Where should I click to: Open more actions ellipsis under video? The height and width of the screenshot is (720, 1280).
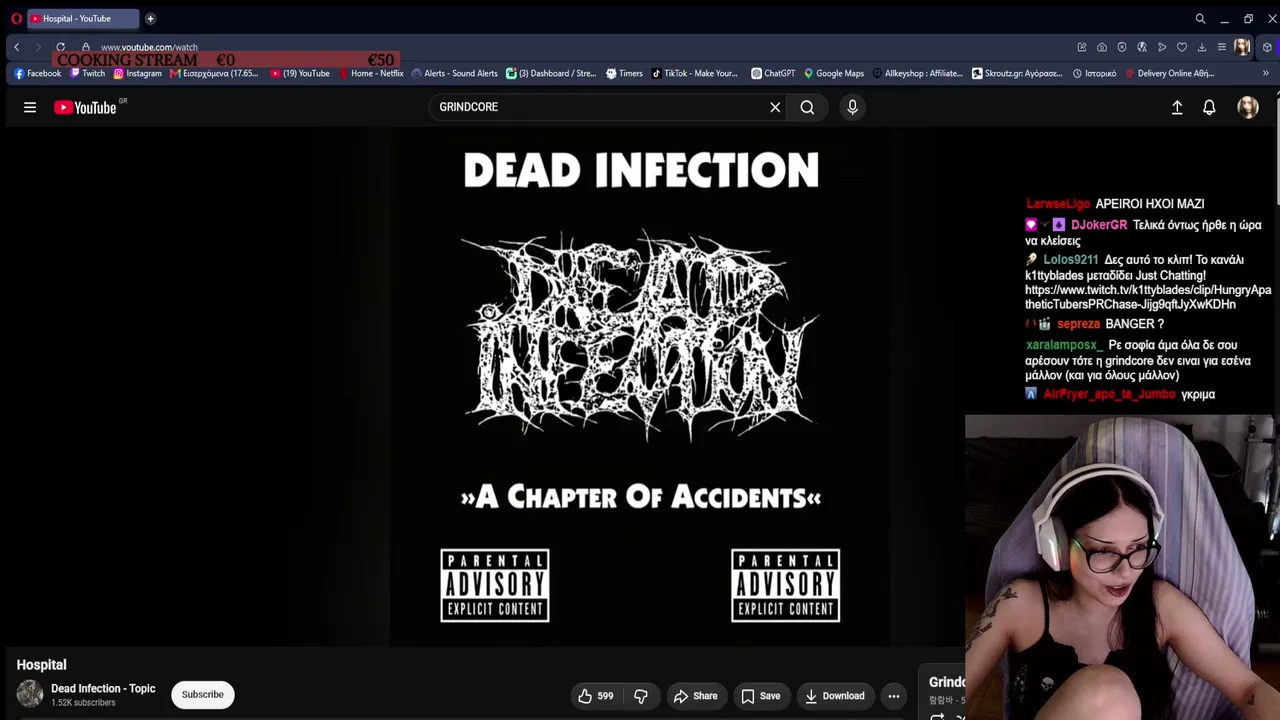pyautogui.click(x=894, y=696)
